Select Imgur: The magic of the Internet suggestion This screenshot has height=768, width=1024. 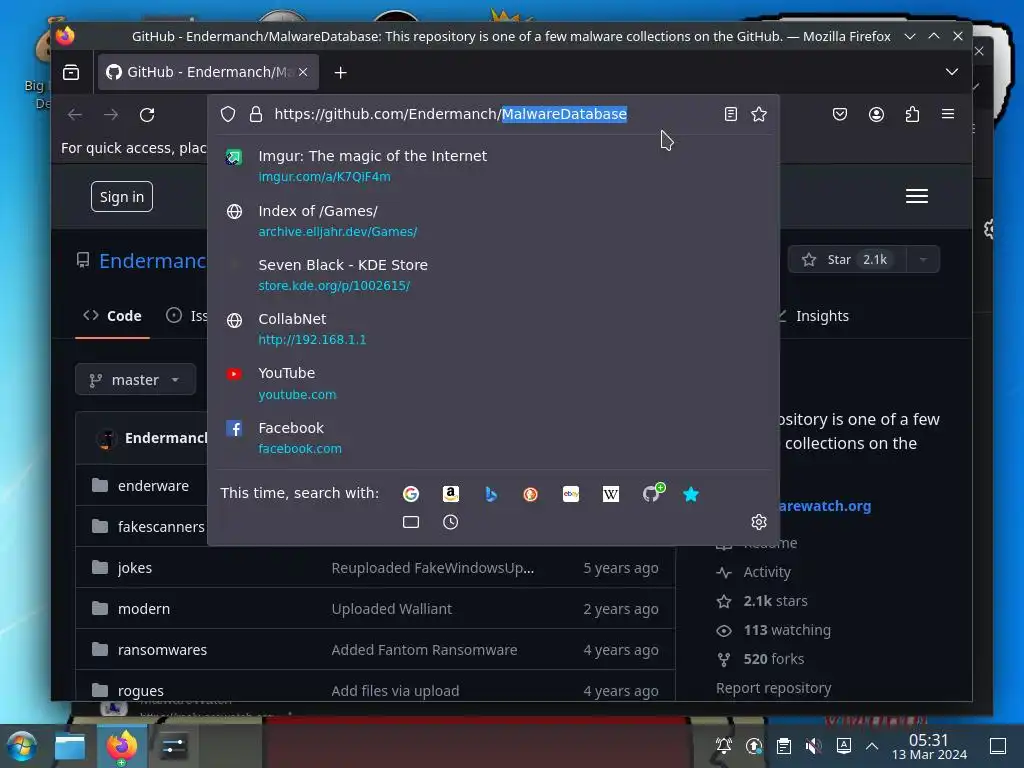(x=494, y=166)
